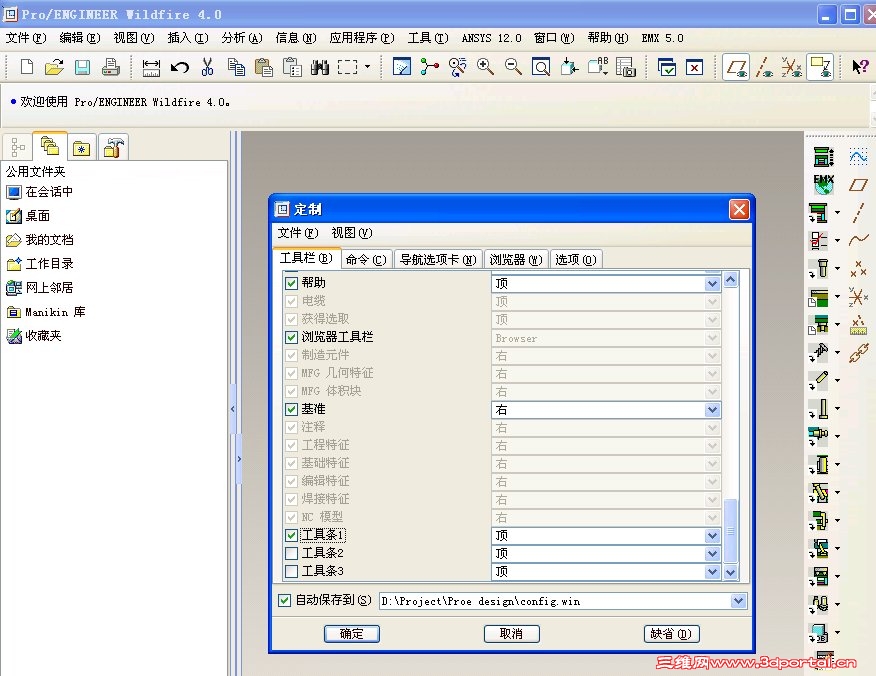Click the Find binoculars icon

coord(320,68)
